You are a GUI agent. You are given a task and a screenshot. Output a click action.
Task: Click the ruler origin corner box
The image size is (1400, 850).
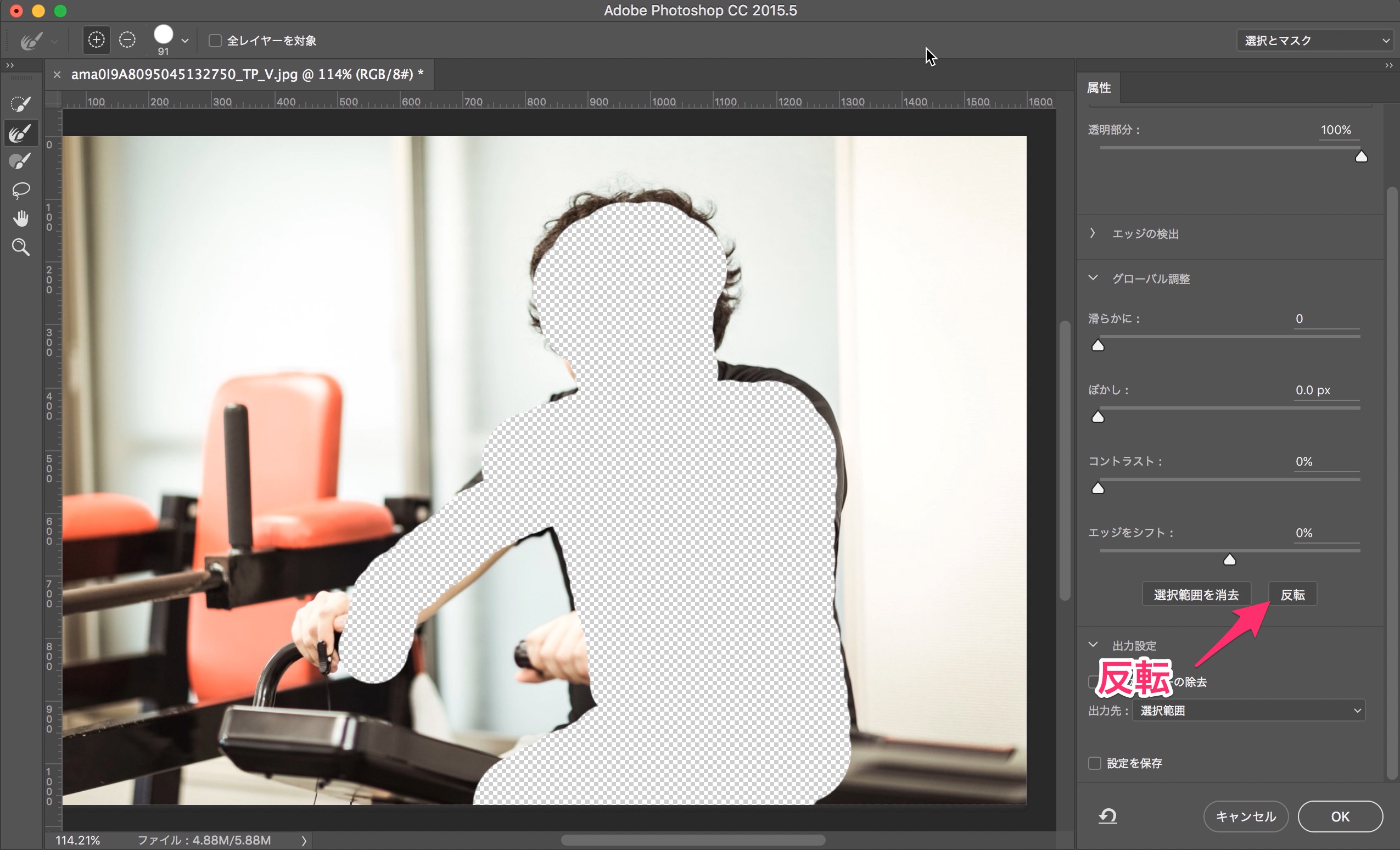click(x=53, y=100)
